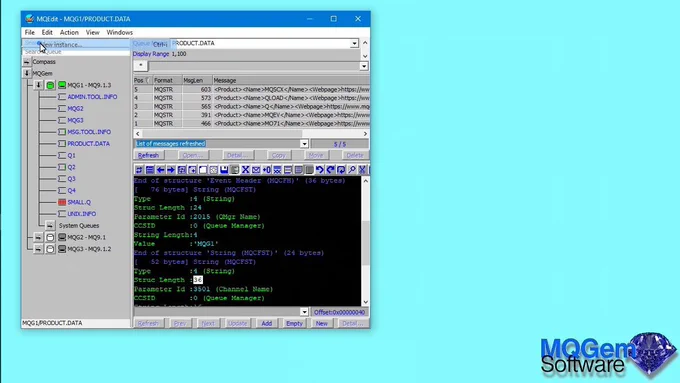Select the message row with MsgLen 603
The image size is (680, 383).
click(x=252, y=89)
